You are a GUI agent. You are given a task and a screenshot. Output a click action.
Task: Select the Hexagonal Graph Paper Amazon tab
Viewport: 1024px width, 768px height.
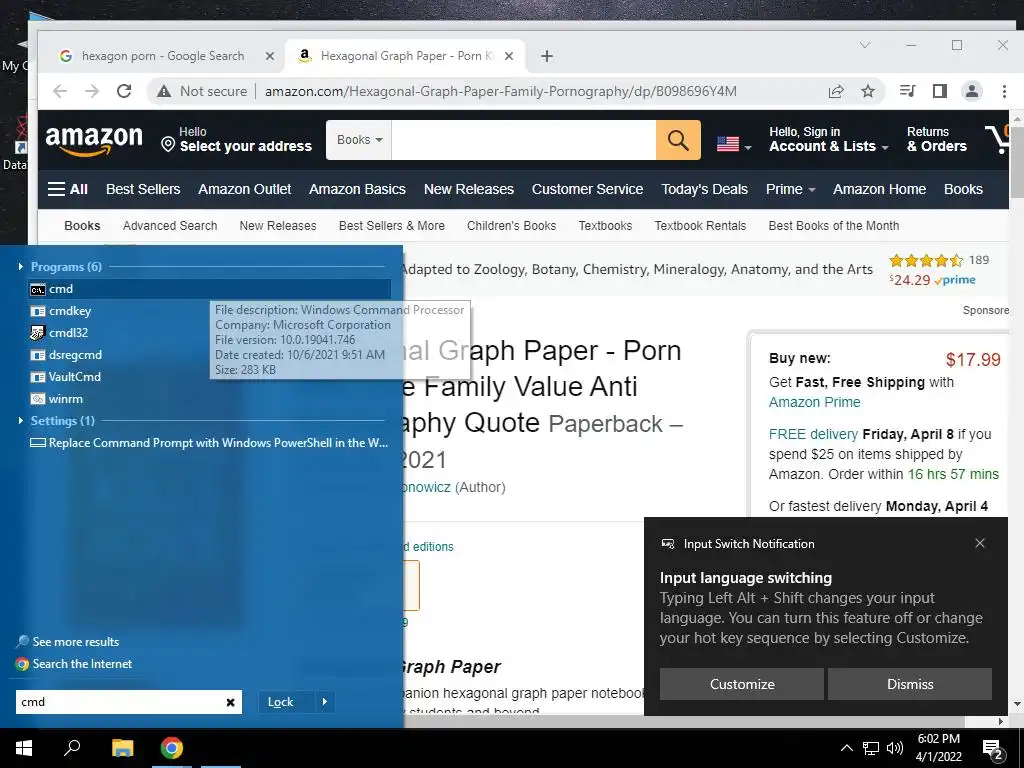click(x=406, y=56)
